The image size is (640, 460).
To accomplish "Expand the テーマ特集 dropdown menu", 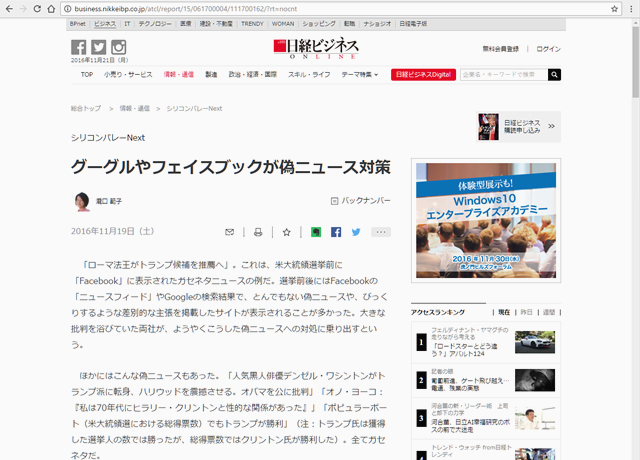I will [360, 74].
